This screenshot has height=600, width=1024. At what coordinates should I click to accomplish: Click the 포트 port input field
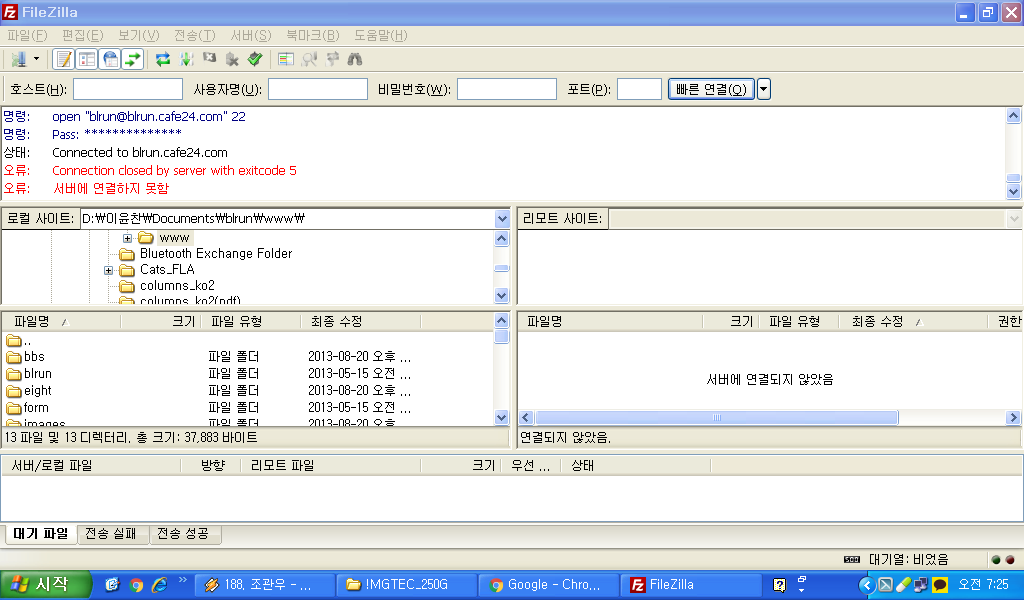click(639, 89)
